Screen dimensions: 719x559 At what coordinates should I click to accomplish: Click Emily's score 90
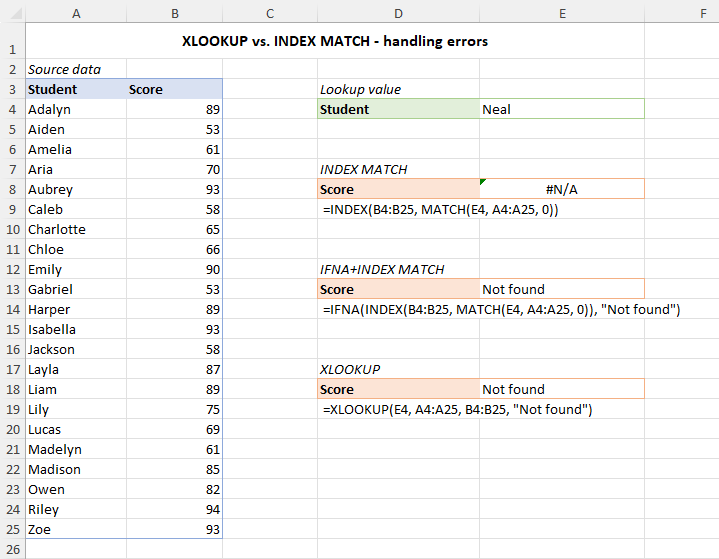click(175, 269)
